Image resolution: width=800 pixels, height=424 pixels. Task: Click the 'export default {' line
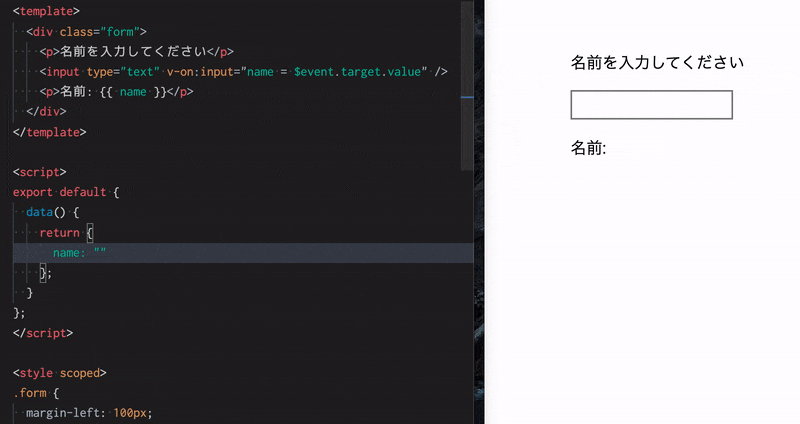pyautogui.click(x=66, y=192)
